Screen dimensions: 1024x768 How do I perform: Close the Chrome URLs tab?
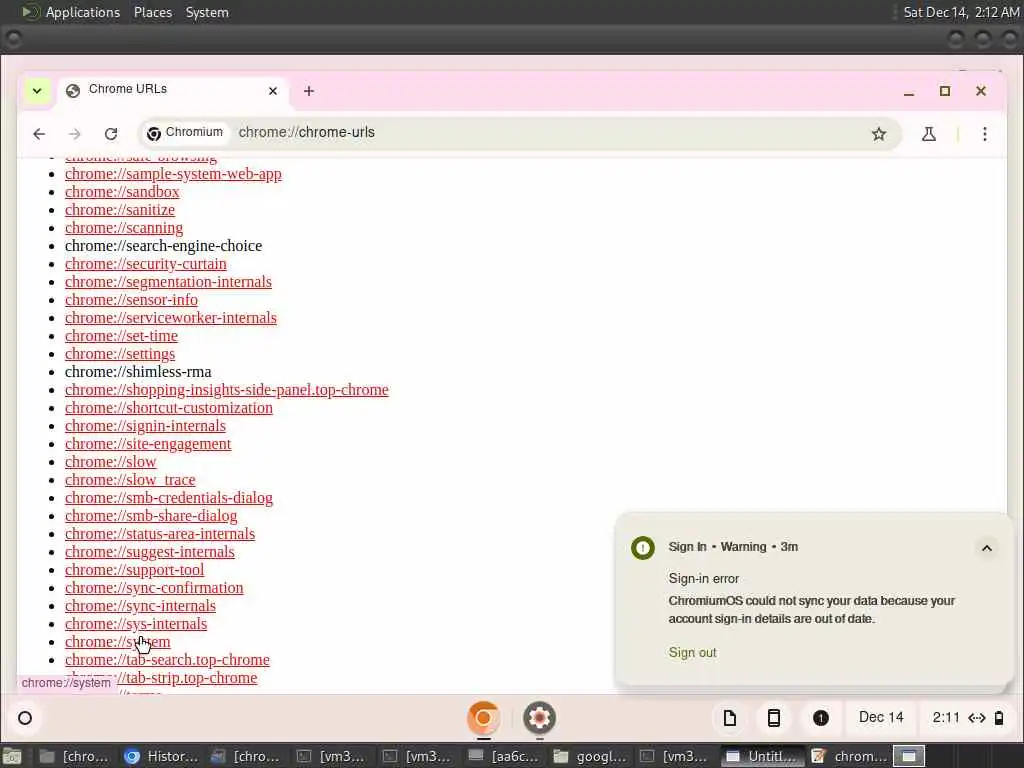pos(273,91)
